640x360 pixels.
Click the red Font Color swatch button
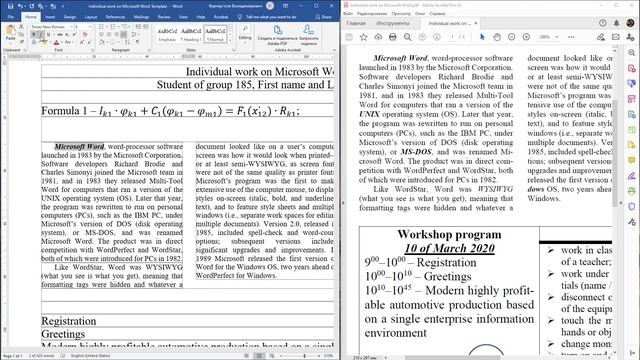click(x=56, y=42)
